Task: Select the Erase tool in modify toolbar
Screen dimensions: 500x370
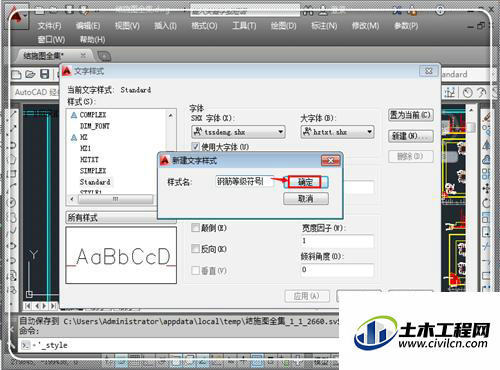Action: tap(486, 117)
